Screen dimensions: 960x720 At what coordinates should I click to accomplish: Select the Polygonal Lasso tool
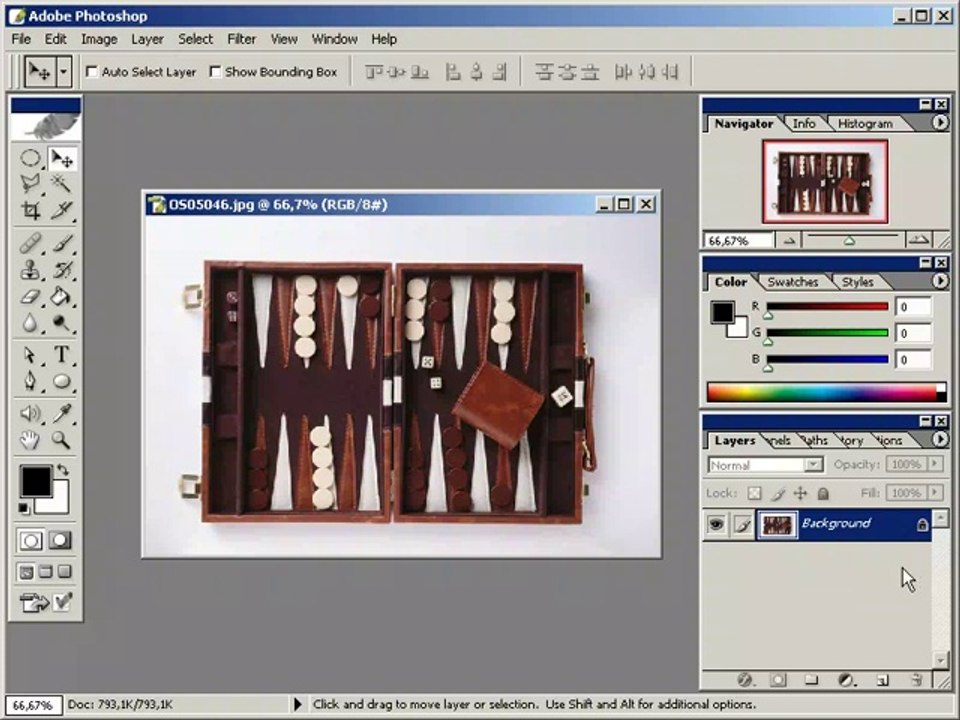(x=30, y=184)
